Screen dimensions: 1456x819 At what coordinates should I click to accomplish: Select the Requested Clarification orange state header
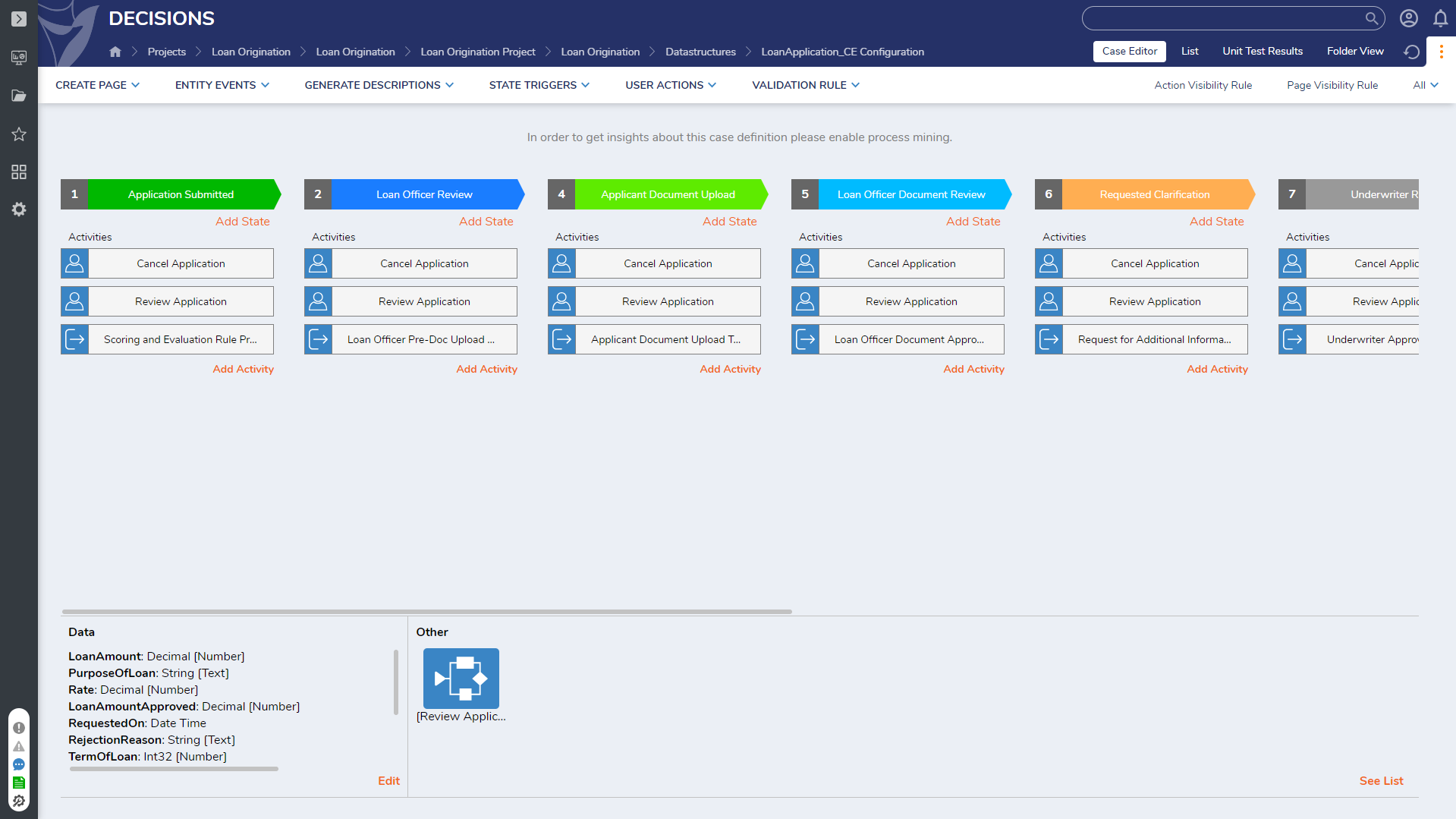(1154, 194)
